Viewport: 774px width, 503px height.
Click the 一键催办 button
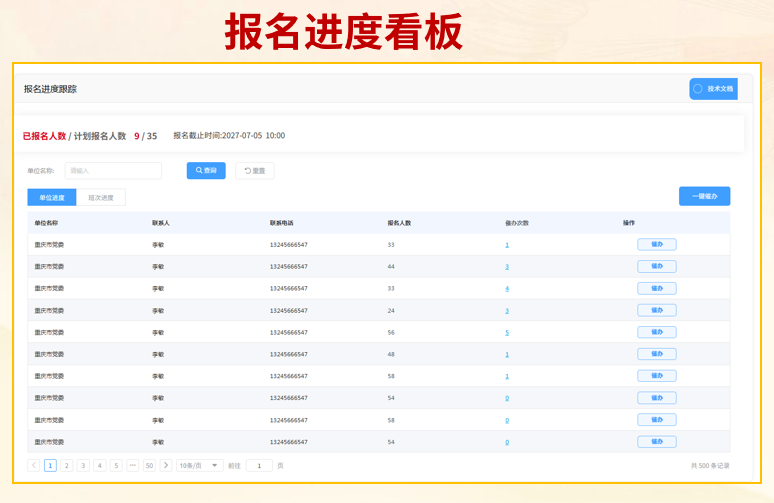click(x=704, y=196)
